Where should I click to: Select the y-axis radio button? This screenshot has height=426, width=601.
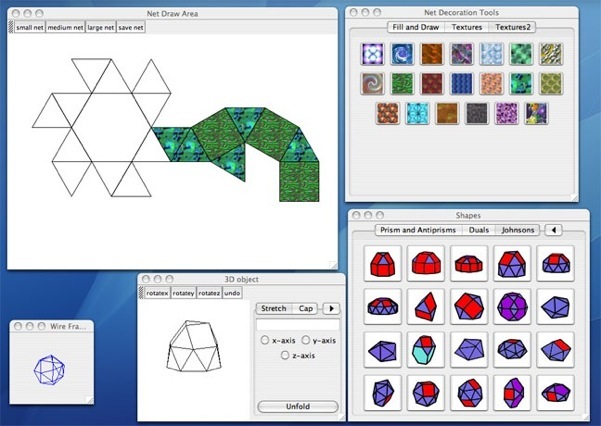click(305, 340)
